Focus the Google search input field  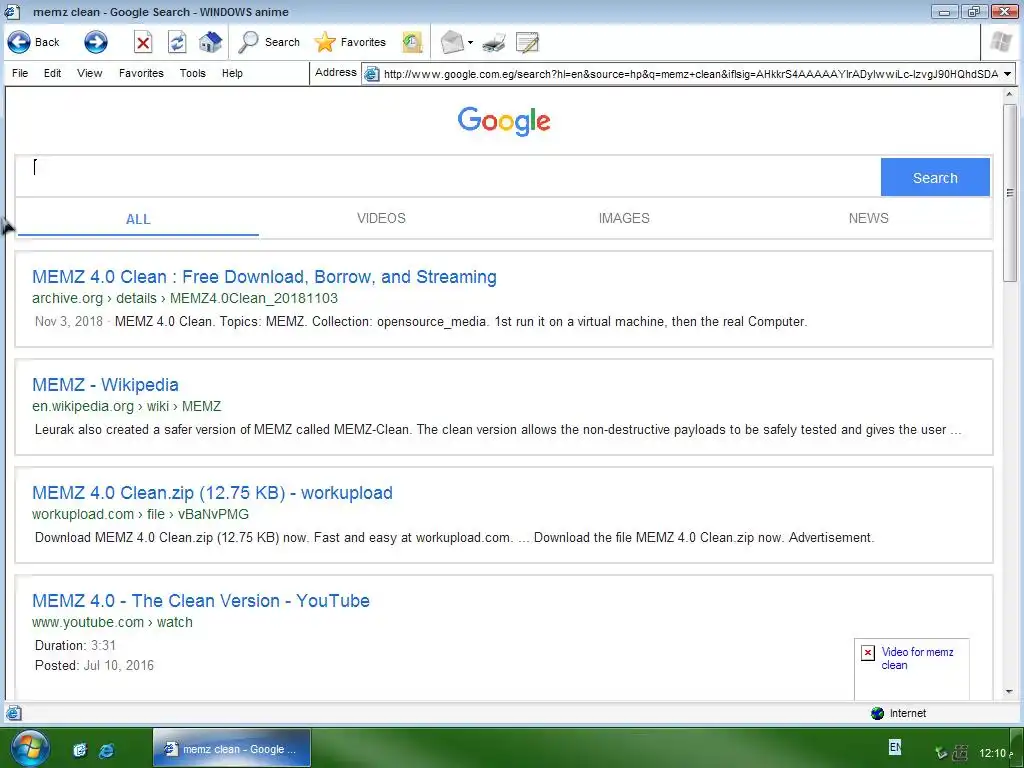(x=448, y=177)
